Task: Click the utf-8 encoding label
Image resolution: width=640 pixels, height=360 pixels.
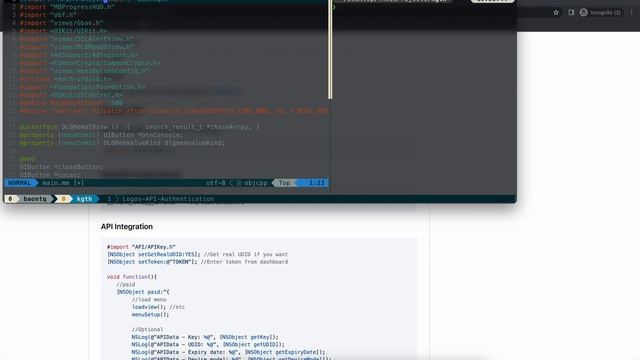Action: [216, 183]
